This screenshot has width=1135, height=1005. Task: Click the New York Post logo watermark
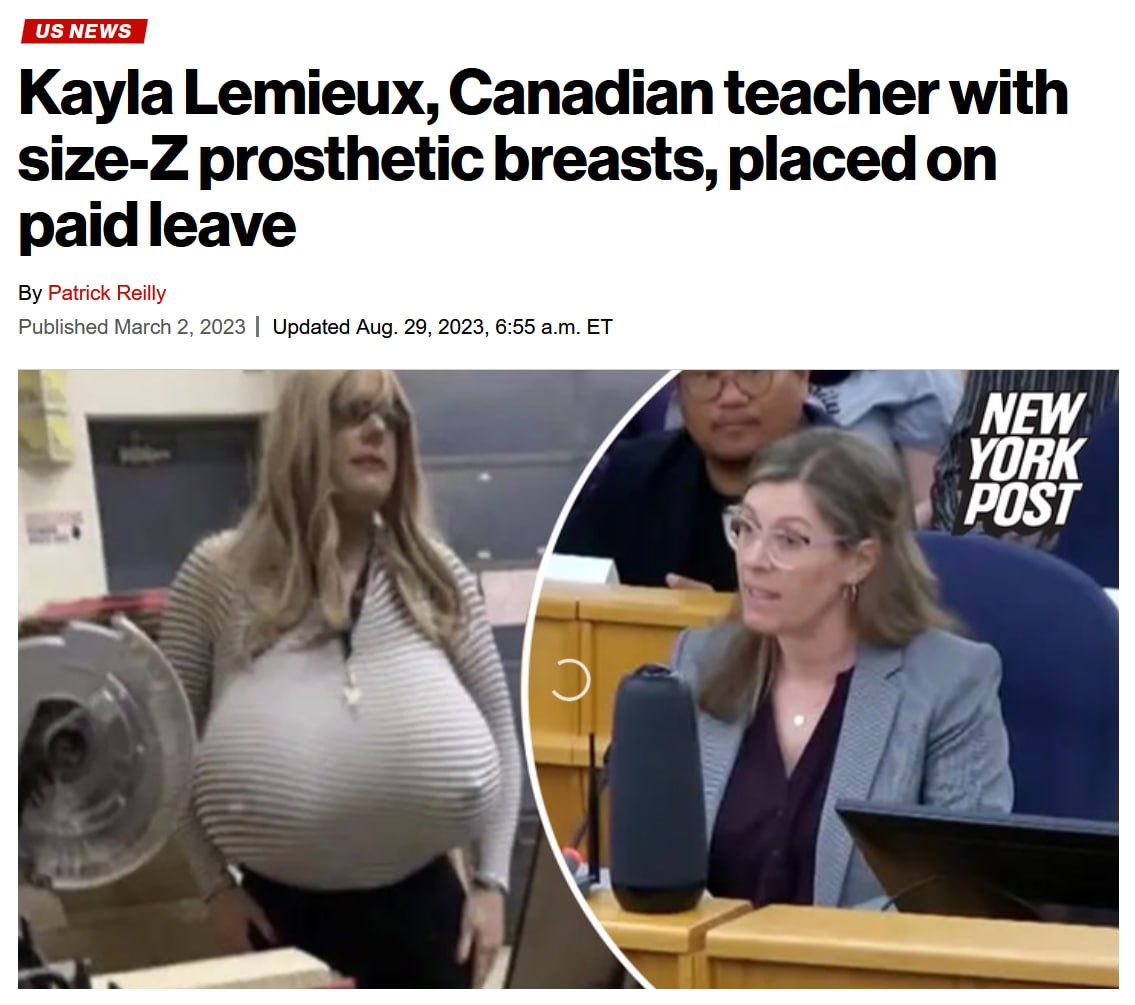[1024, 460]
